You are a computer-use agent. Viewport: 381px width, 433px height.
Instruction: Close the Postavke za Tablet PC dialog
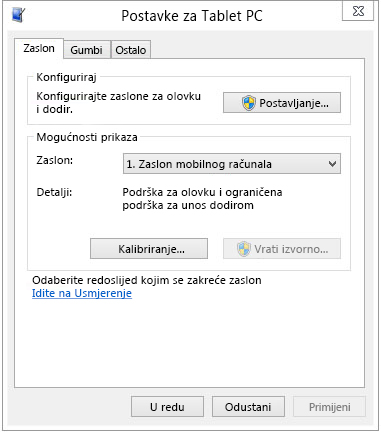[358, 11]
